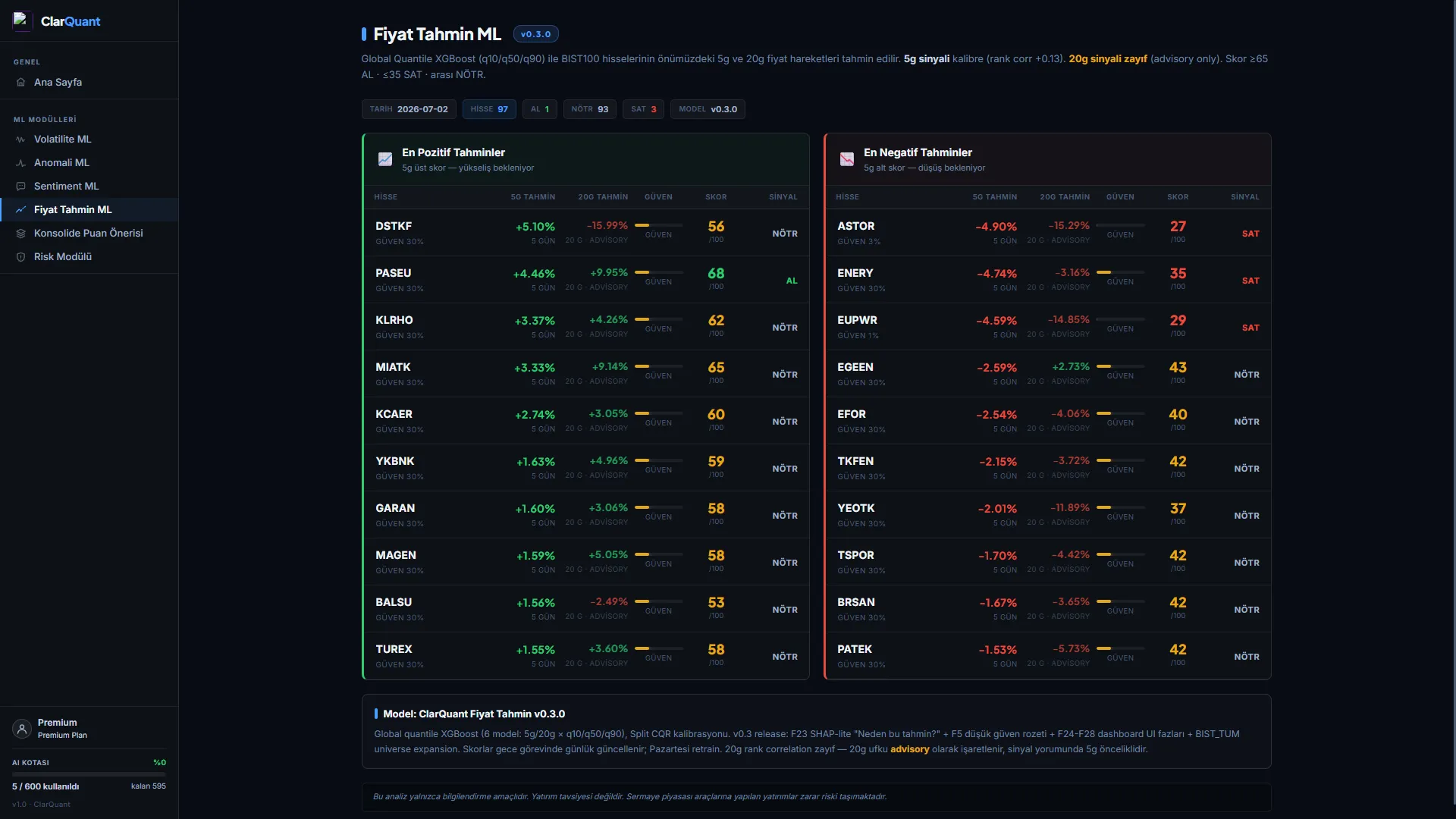Click the MODEL v0.3.0 chip
The width and height of the screenshot is (1456, 819).
[708, 109]
